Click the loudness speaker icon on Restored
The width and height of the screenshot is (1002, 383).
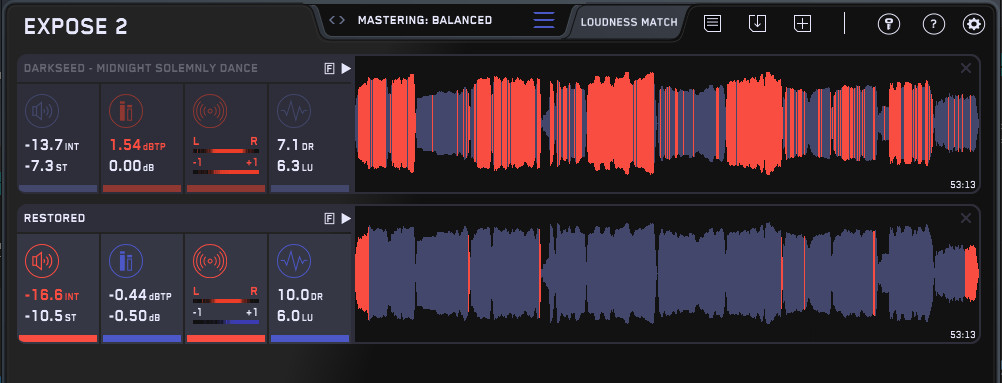[x=42, y=261]
